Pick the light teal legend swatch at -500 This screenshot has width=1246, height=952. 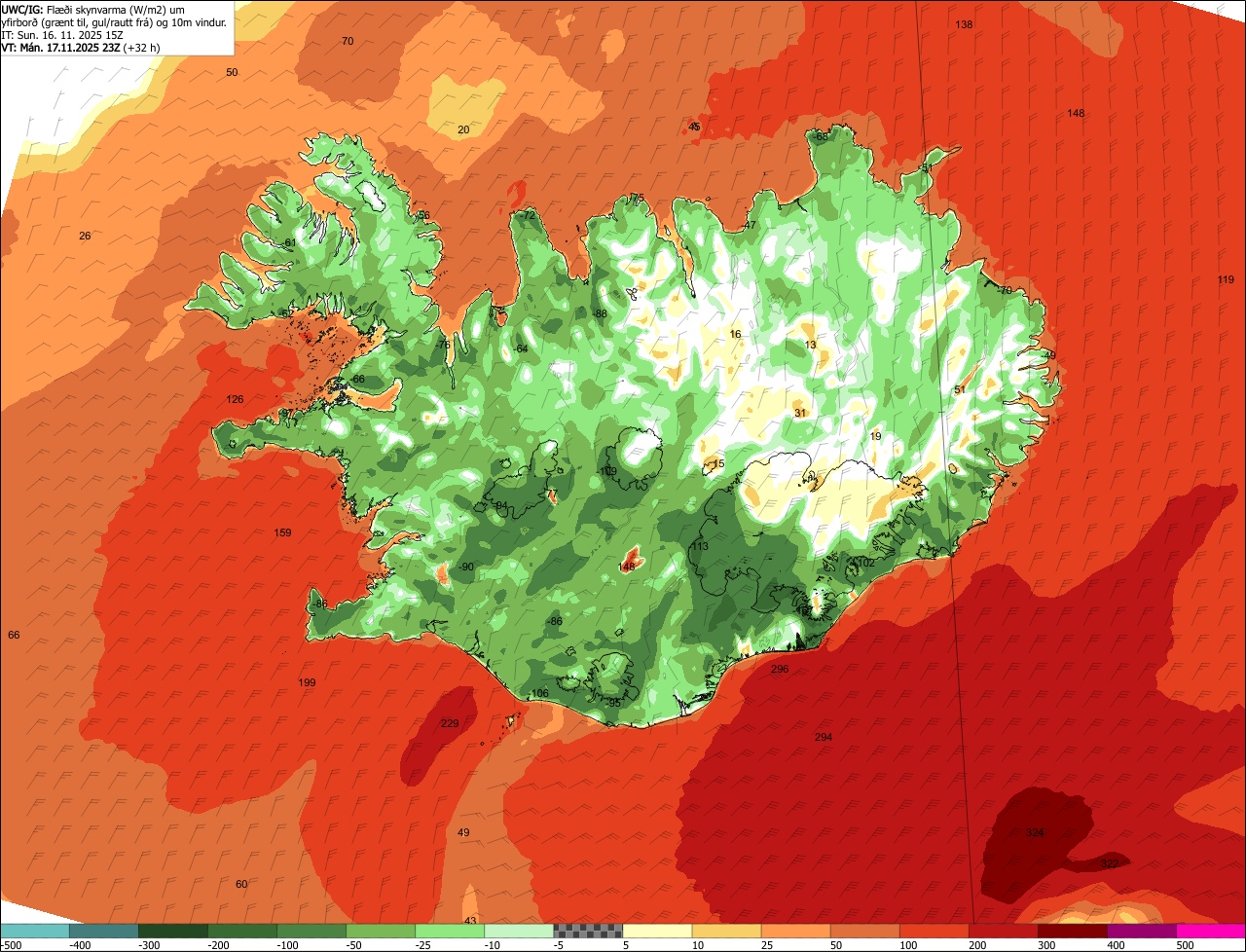34,931
